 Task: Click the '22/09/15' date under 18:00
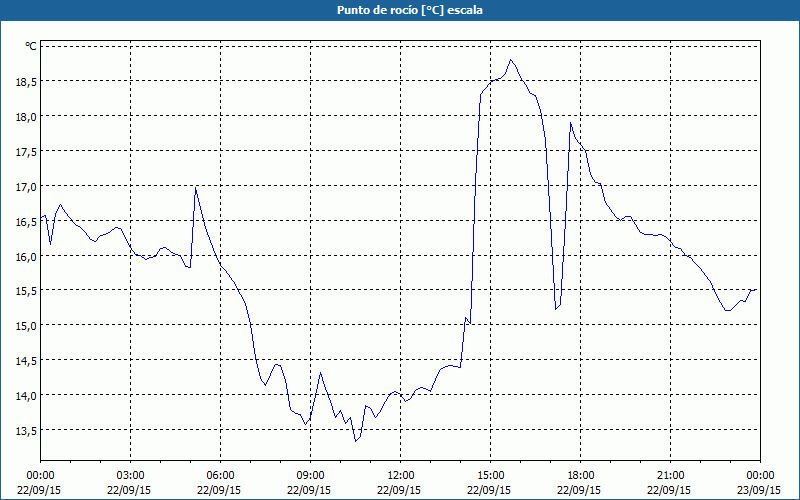(x=579, y=490)
